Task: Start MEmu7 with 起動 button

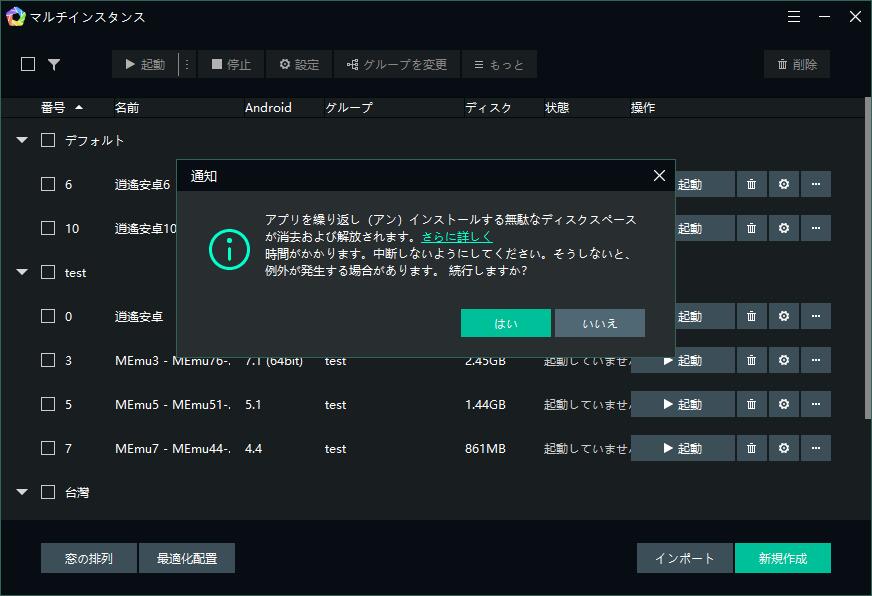Action: click(683, 448)
